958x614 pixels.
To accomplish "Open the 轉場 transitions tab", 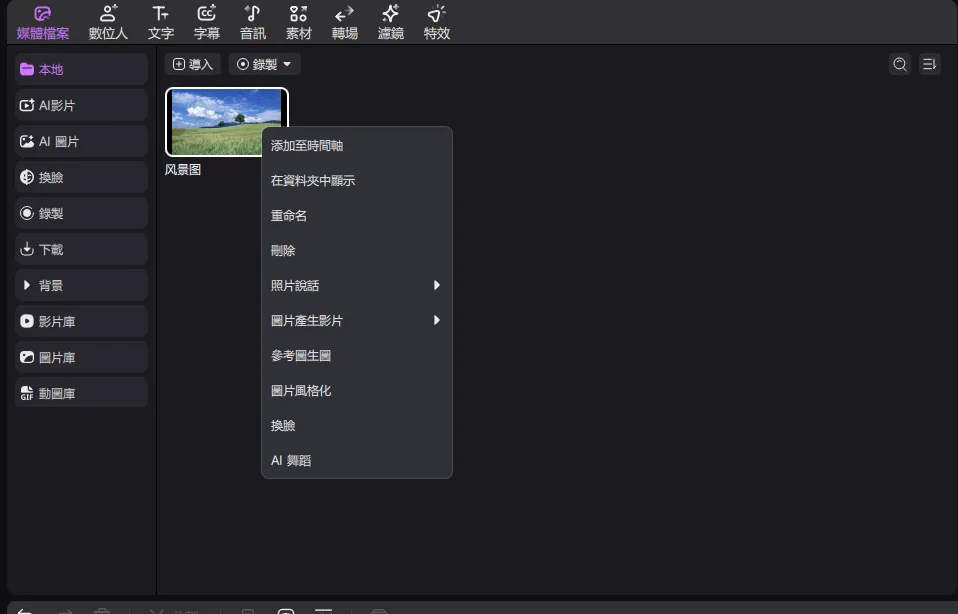I will point(344,22).
